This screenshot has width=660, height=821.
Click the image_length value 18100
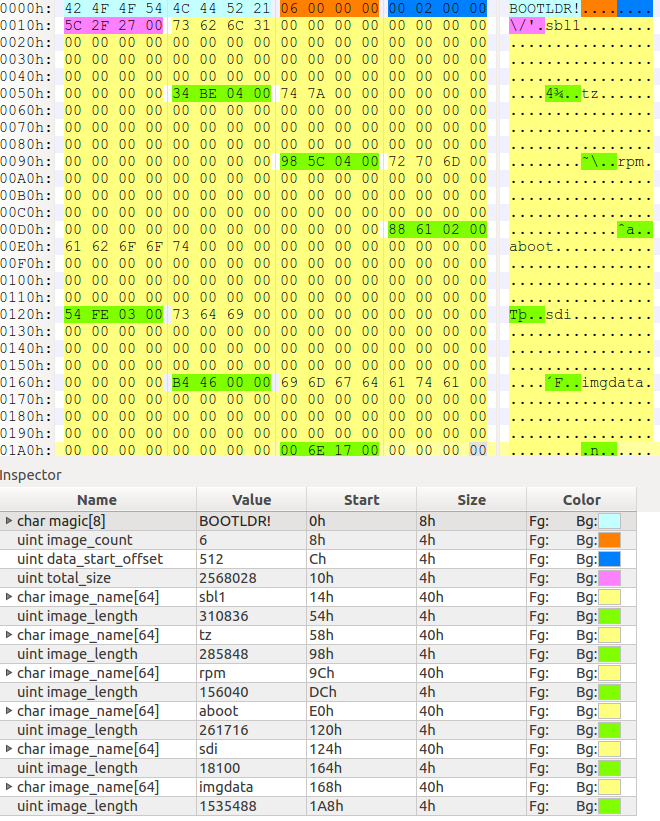[219, 768]
